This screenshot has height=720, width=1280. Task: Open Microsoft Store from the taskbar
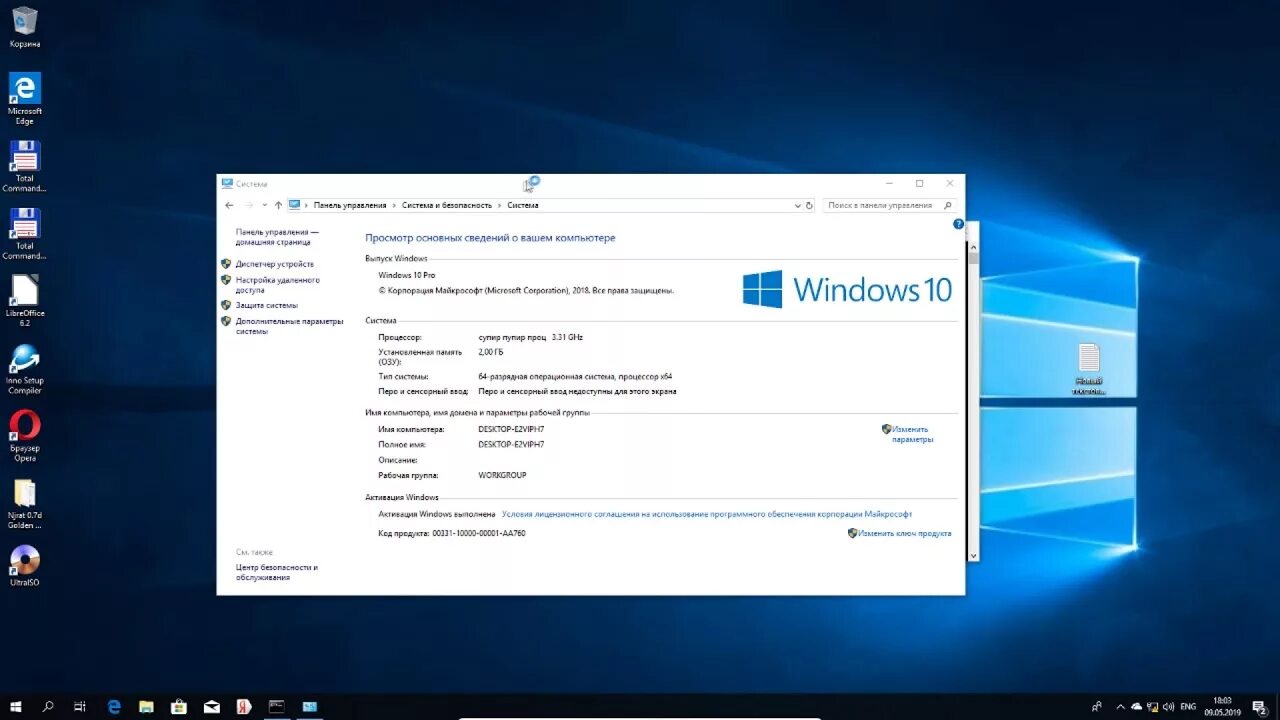(179, 706)
